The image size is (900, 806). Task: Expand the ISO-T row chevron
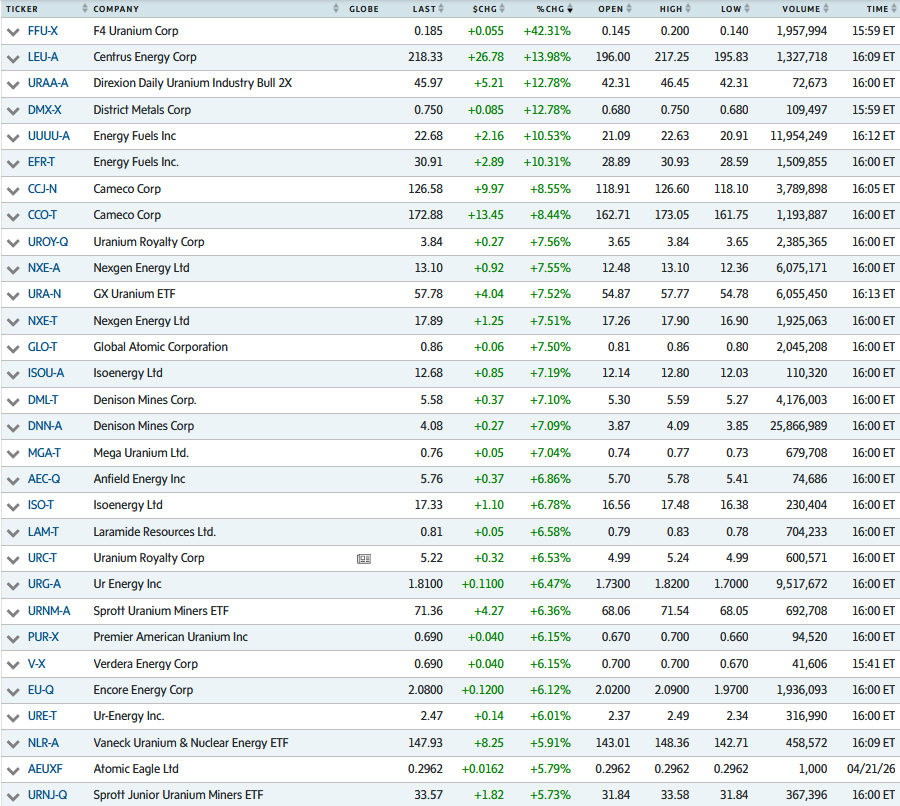tap(13, 507)
